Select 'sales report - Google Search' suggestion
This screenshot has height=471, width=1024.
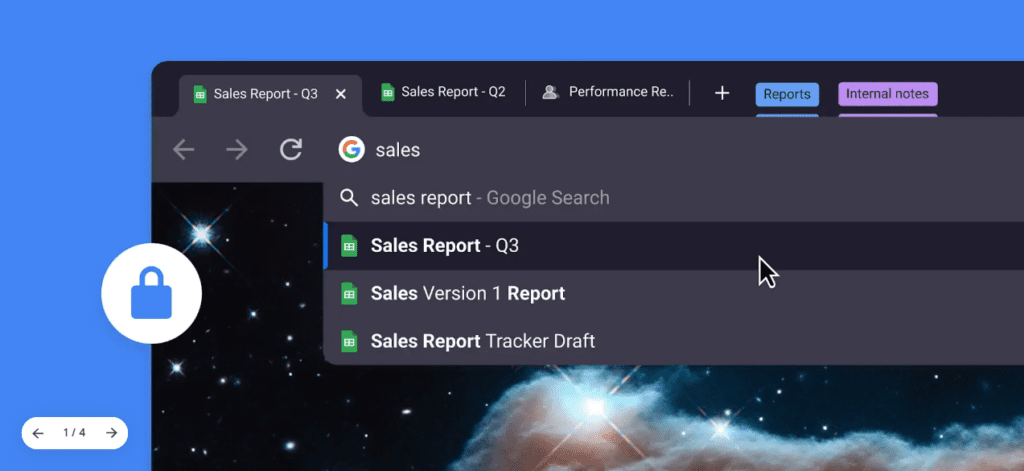pyautogui.click(x=490, y=198)
